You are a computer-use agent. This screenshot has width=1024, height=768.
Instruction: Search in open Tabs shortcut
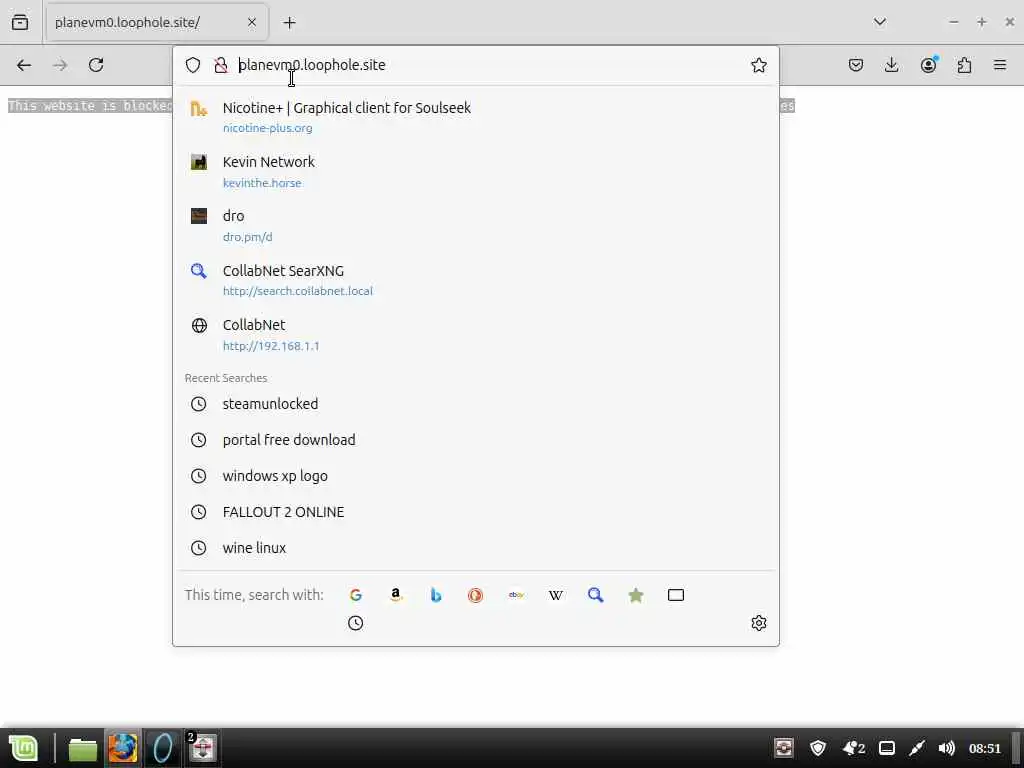(x=676, y=595)
